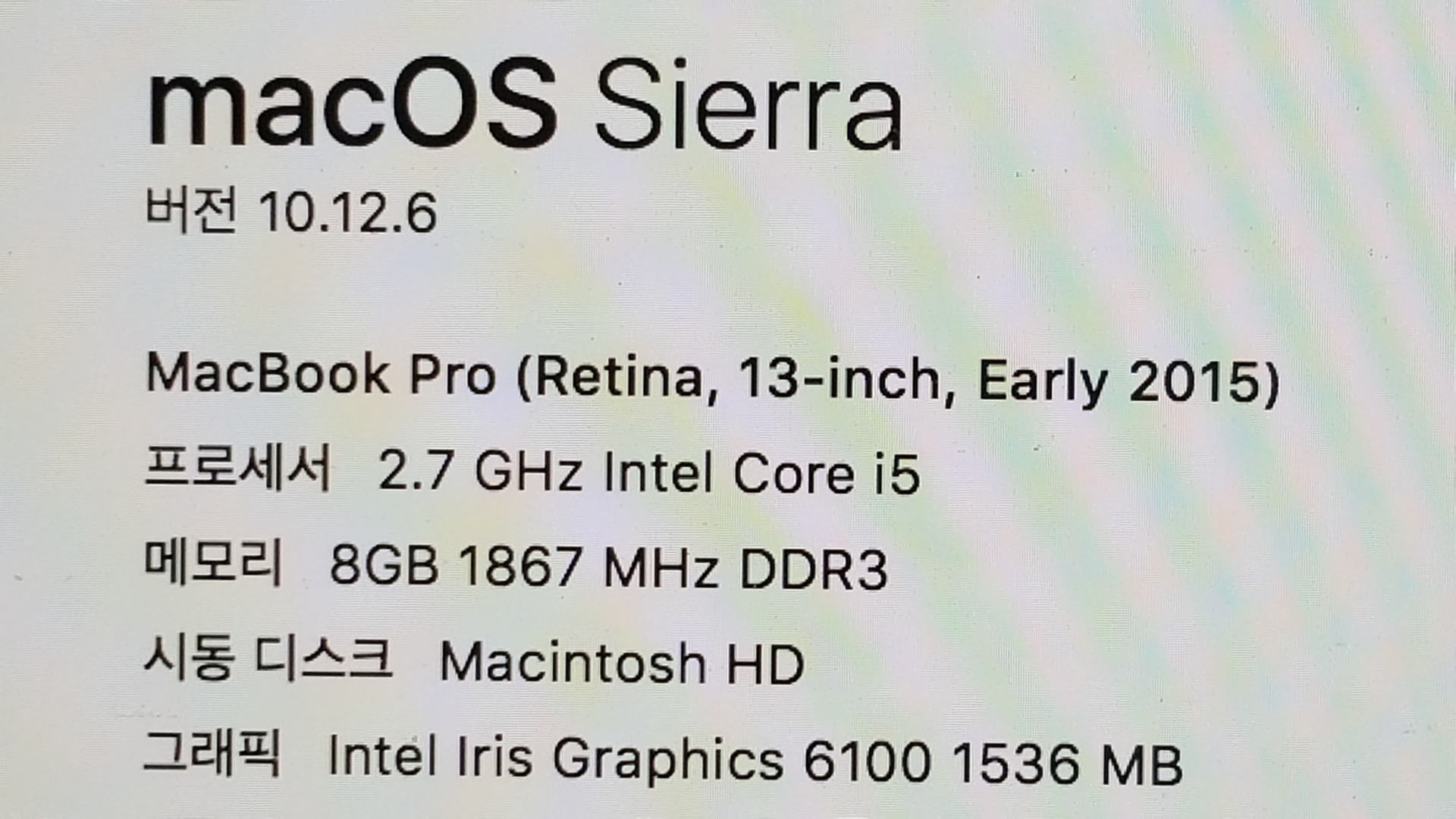Screen dimensions: 1456x819
Task: Select the "Intel Iris Graphics 6100" text
Action: pos(629,758)
